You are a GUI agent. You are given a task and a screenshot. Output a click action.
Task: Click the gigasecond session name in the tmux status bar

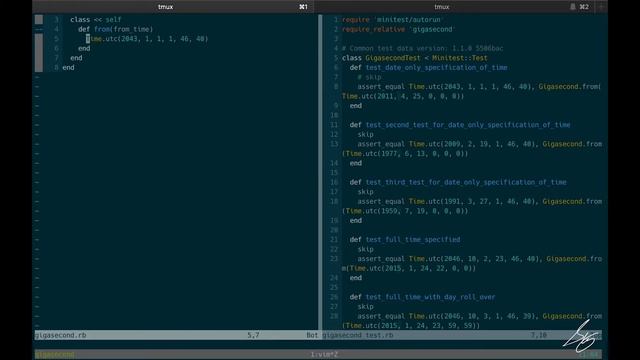pos(55,354)
